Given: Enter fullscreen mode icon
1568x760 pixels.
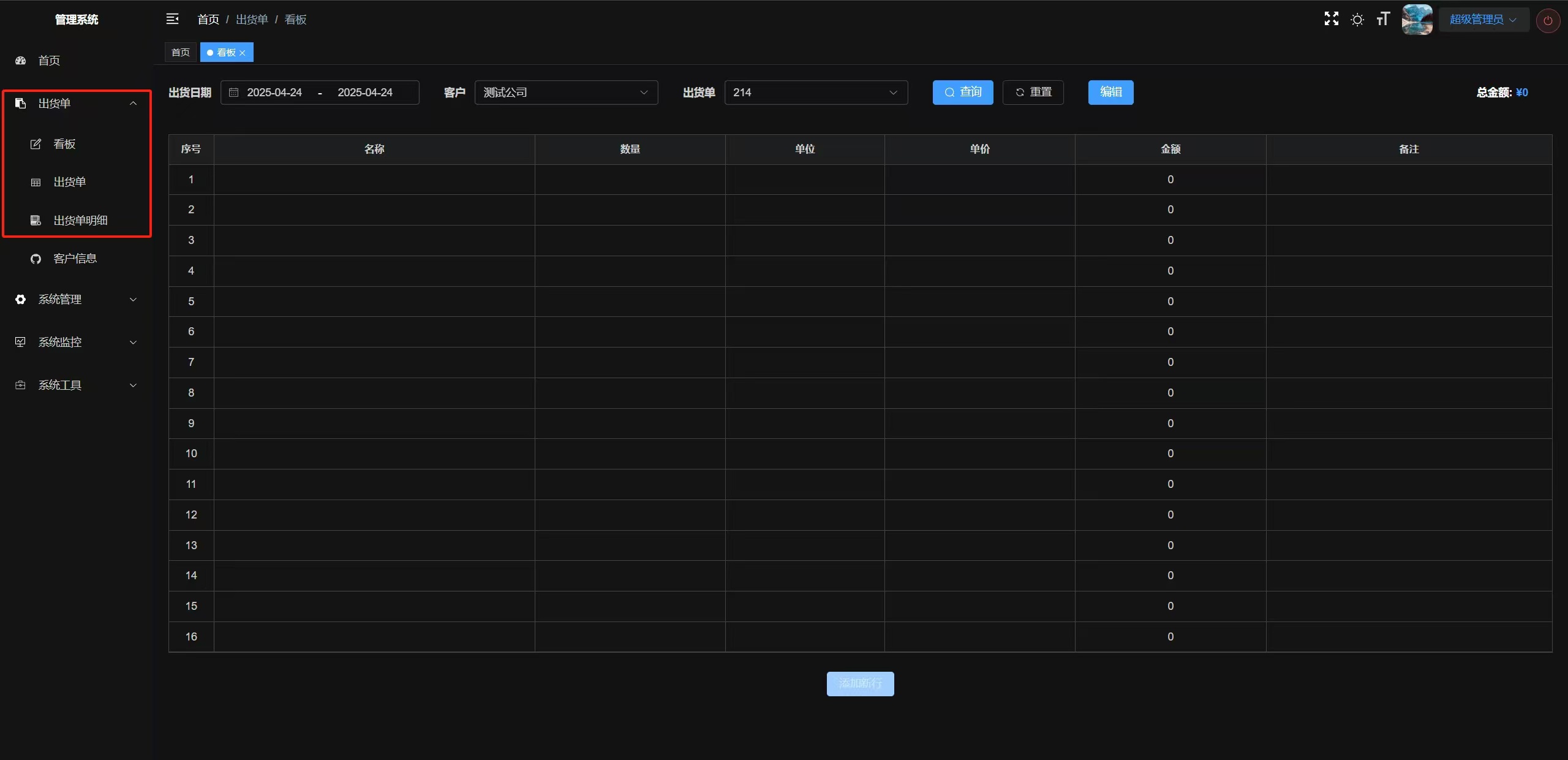Looking at the screenshot, I should pos(1331,19).
